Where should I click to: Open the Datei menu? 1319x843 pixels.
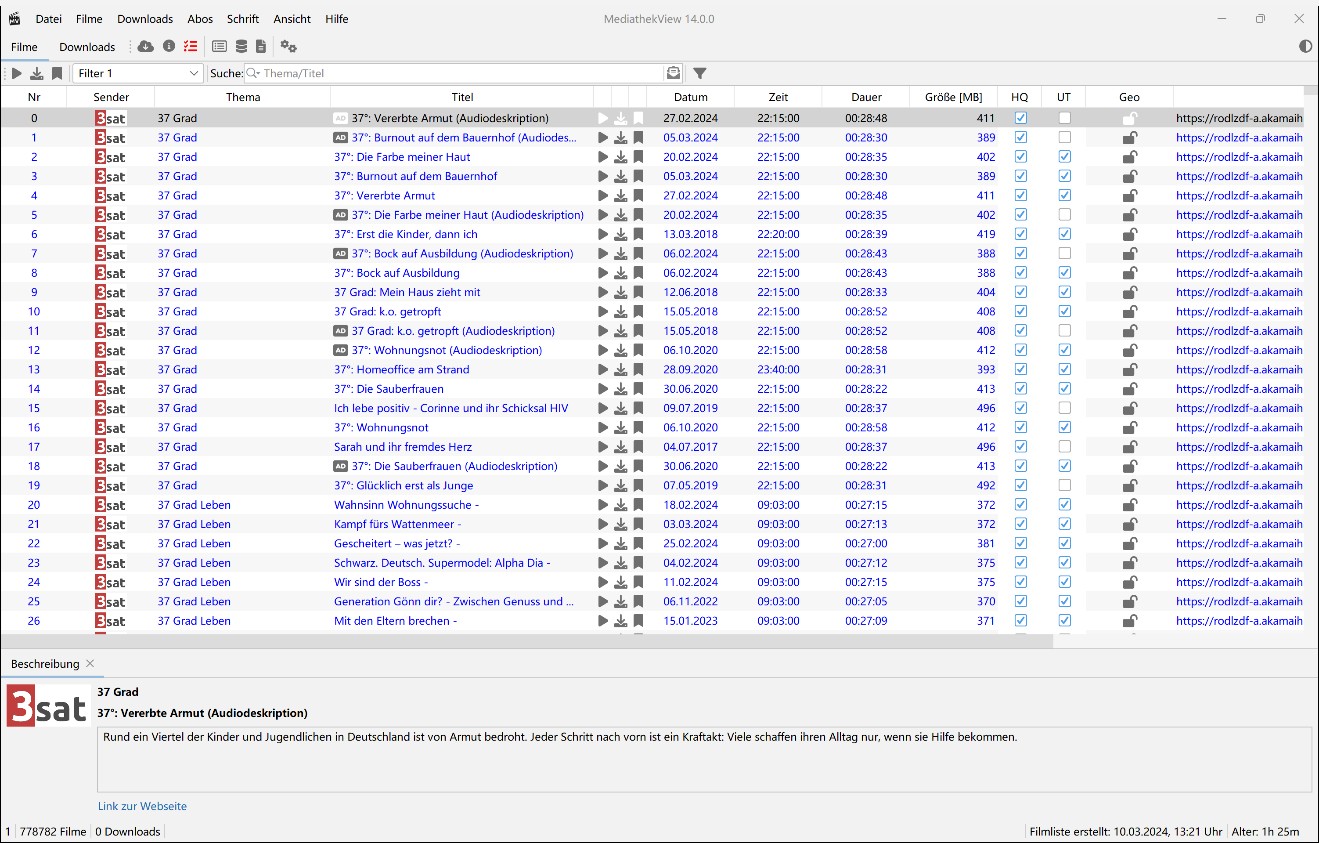[48, 19]
